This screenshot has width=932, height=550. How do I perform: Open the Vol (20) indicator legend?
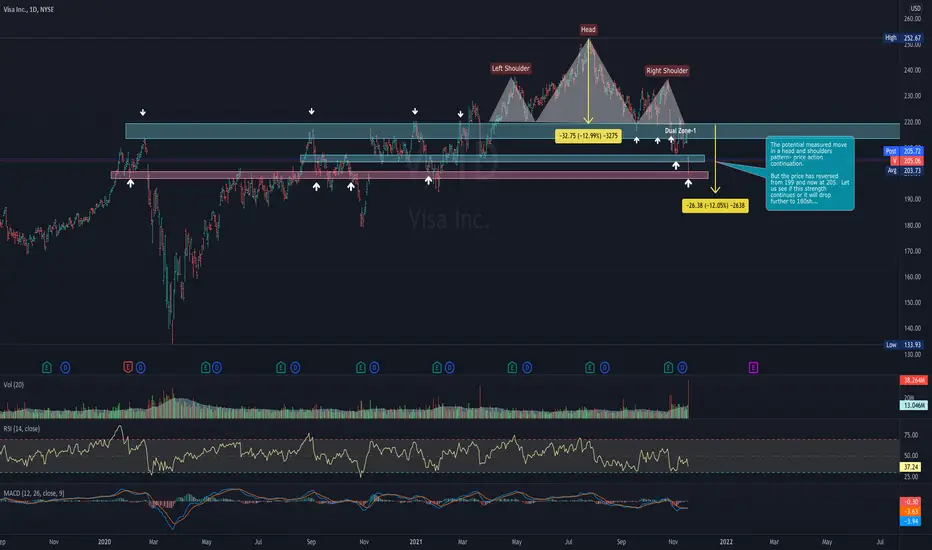pos(14,385)
